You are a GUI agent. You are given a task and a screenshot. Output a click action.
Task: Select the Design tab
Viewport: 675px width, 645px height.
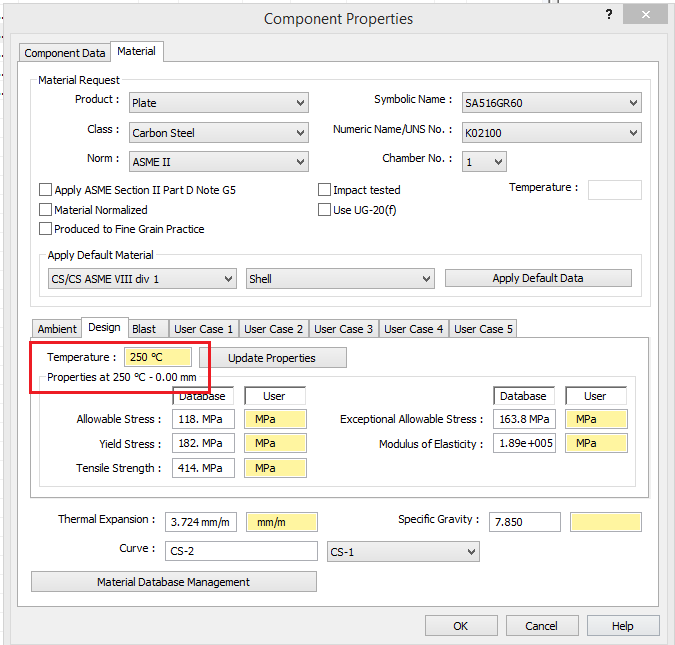pos(104,328)
